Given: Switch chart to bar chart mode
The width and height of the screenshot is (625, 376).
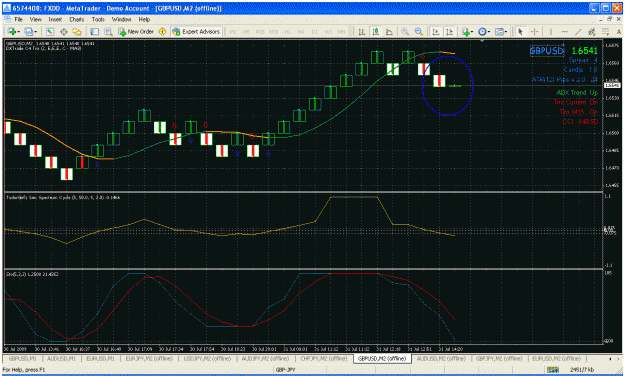Looking at the screenshot, I should (362, 31).
